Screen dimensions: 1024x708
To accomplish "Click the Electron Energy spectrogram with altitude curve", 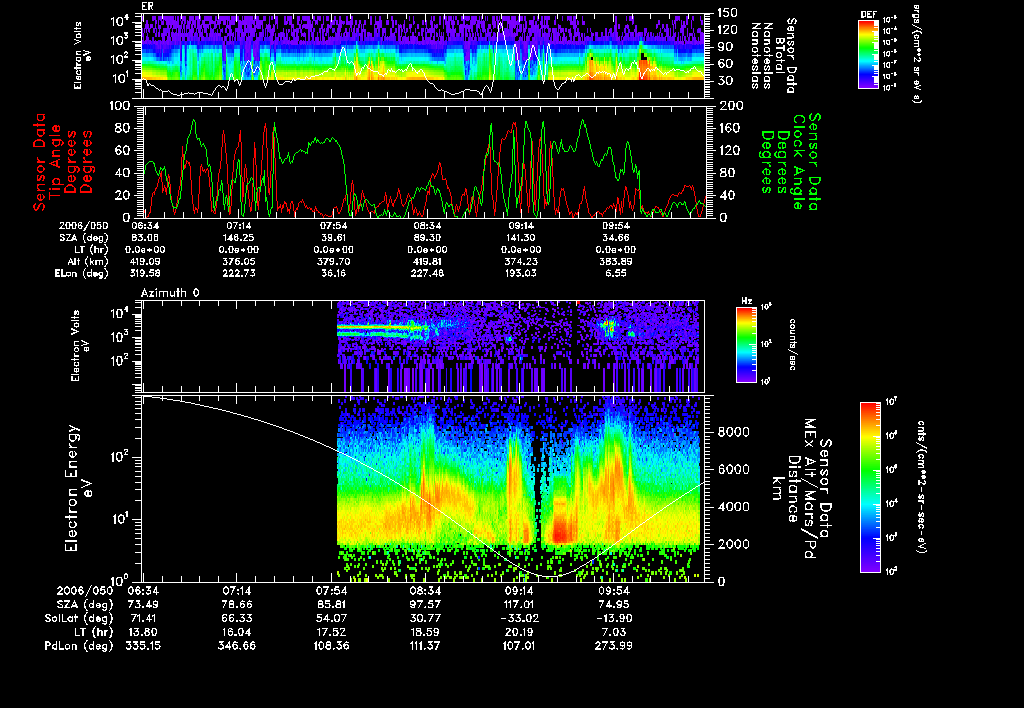I will click(x=424, y=488).
